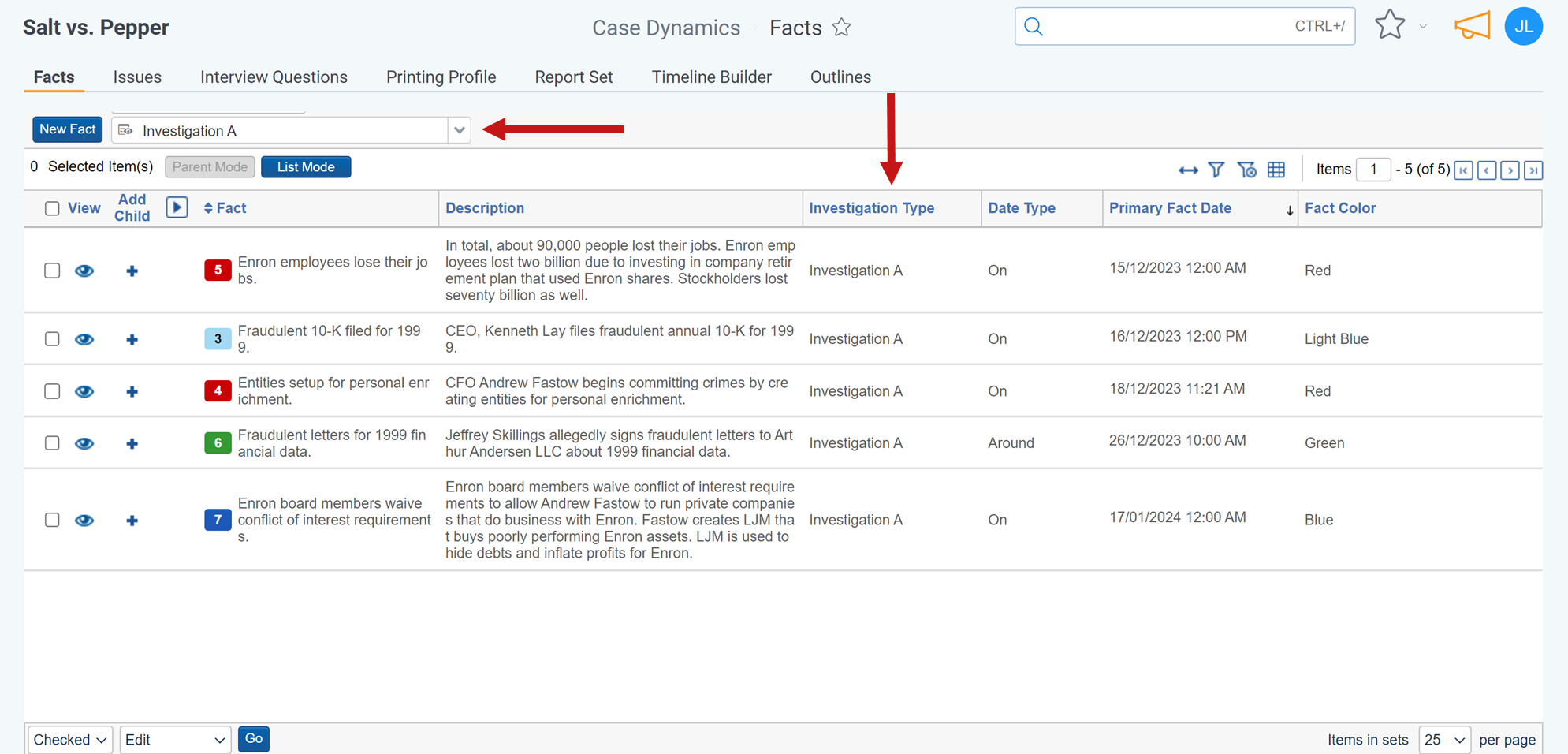Clear filters using the funnel-reset icon
This screenshot has height=754, width=1568.
pos(1246,170)
